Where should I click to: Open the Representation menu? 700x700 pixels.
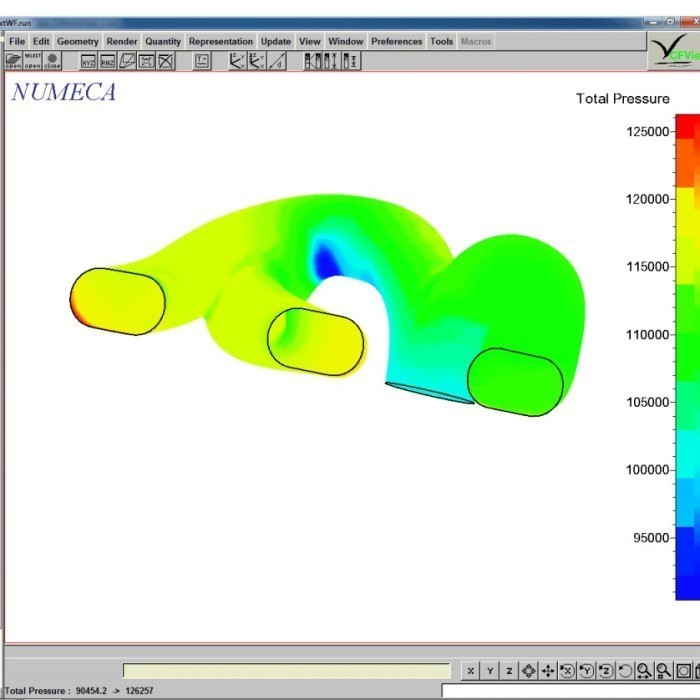click(x=221, y=42)
